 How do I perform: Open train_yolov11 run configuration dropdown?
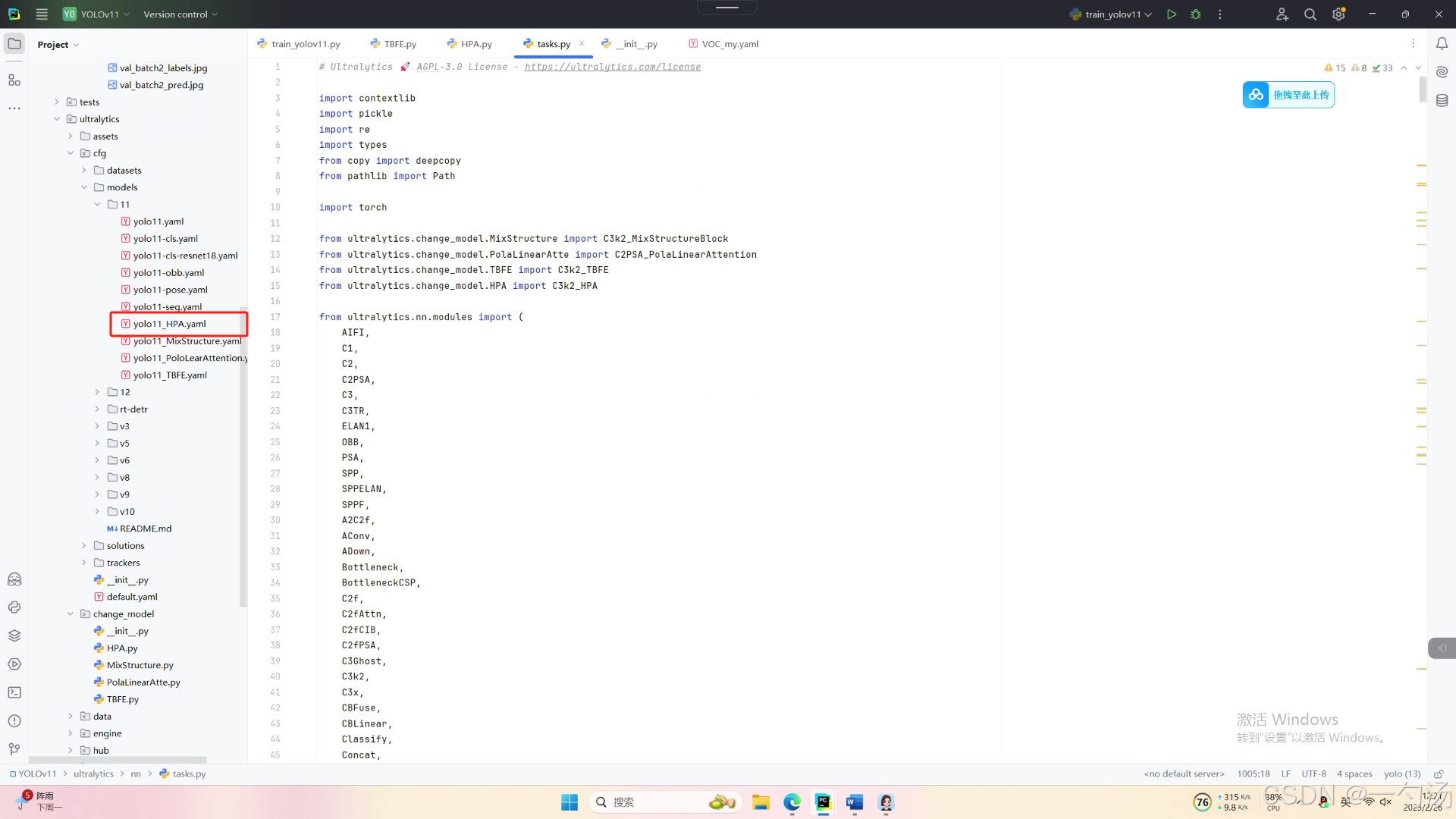coord(1111,14)
